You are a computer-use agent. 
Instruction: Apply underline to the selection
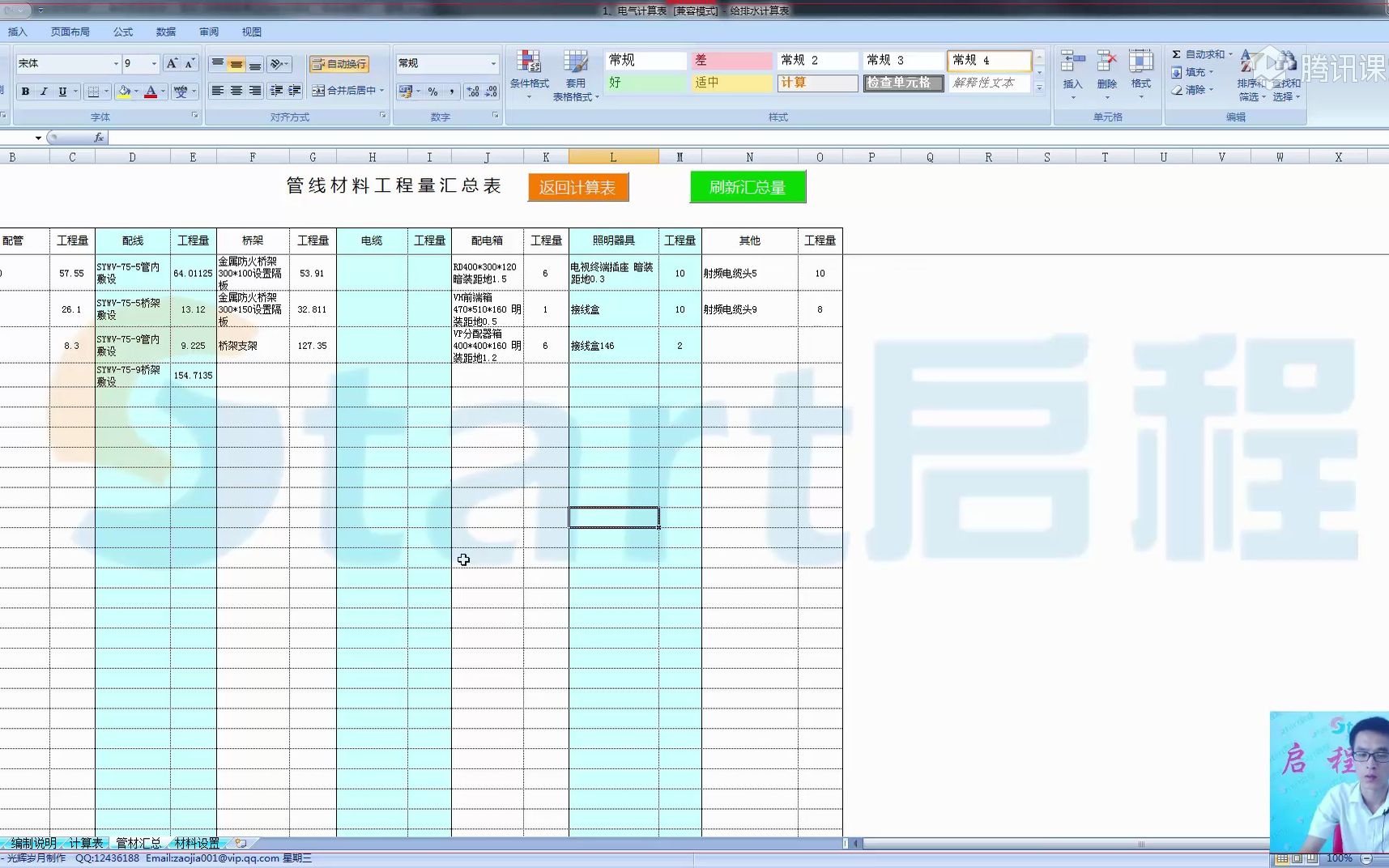[62, 91]
